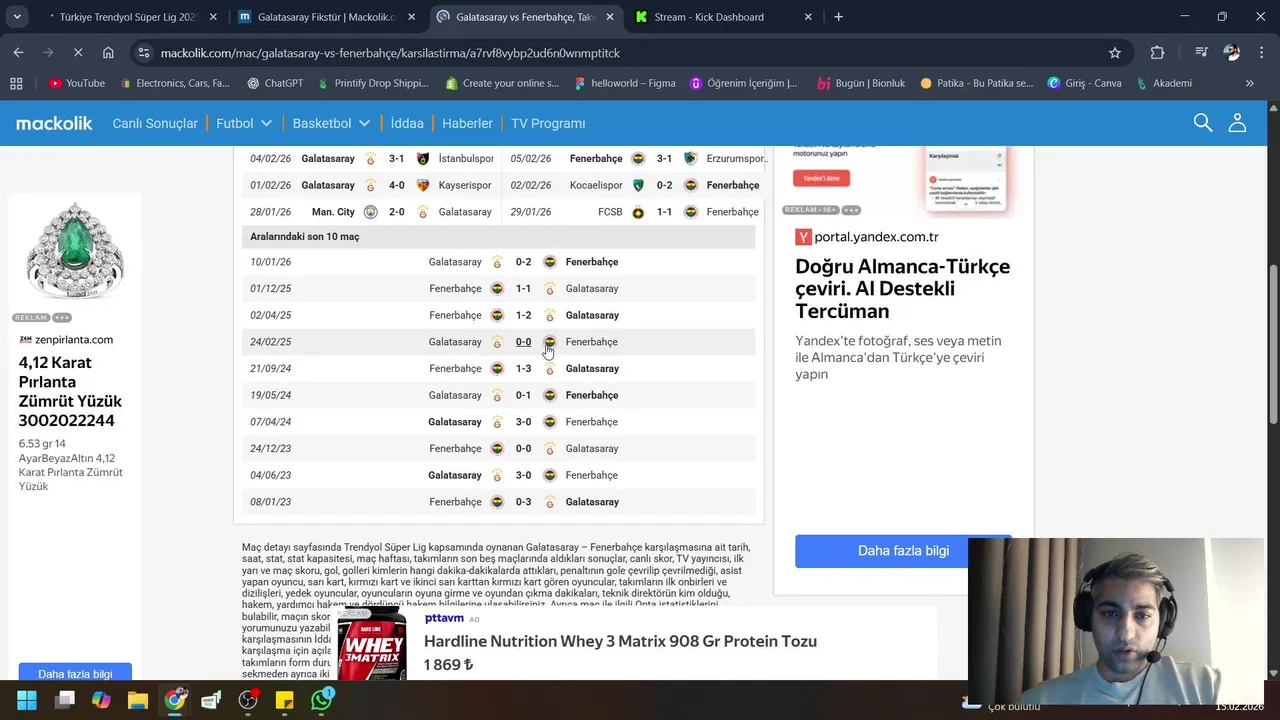Open the helloworld – Figma bookmark

click(624, 83)
